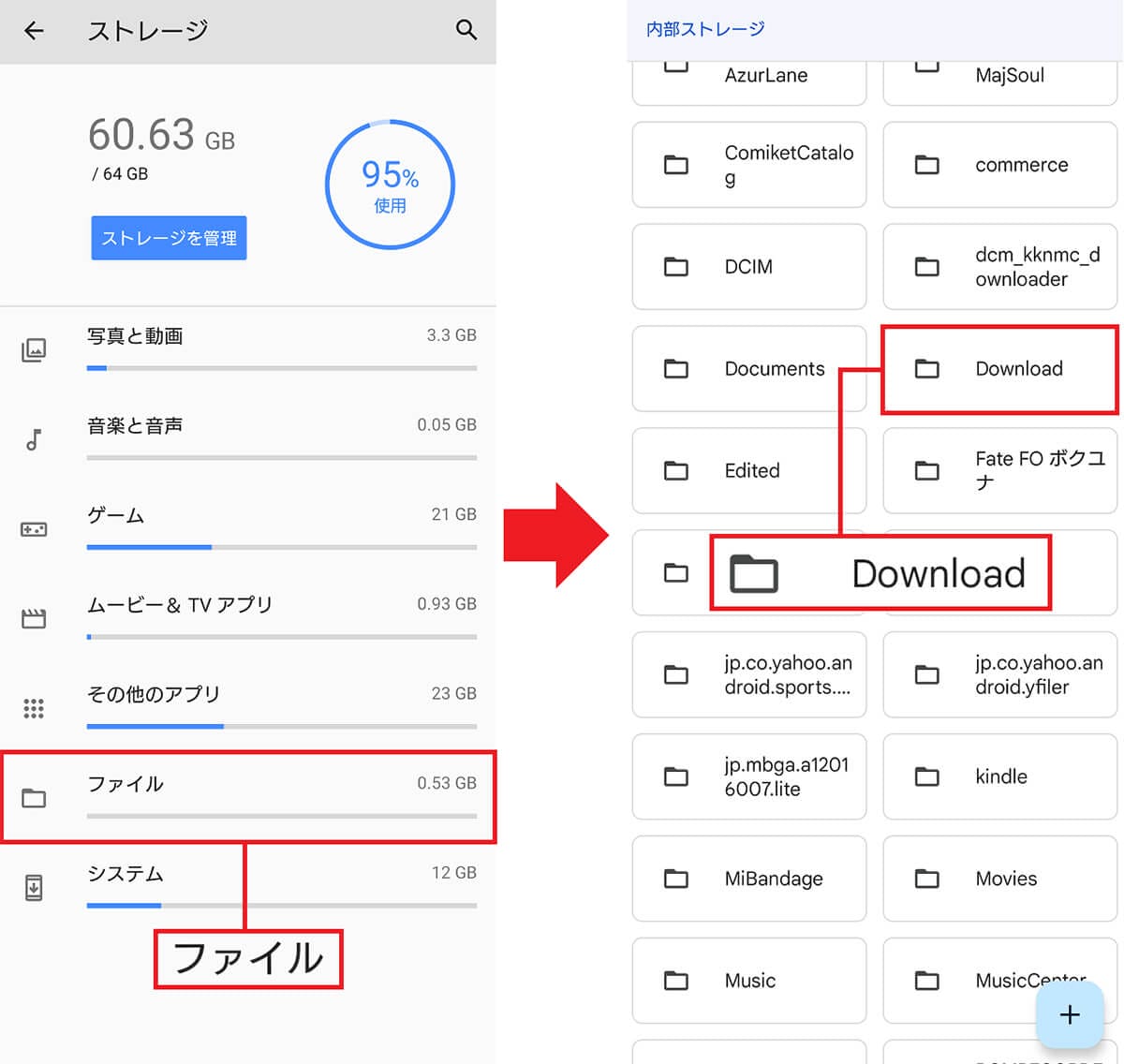Viewport: 1124px width, 1064px height.
Task: Tap the folder icon of commerce
Action: pyautogui.click(x=927, y=165)
